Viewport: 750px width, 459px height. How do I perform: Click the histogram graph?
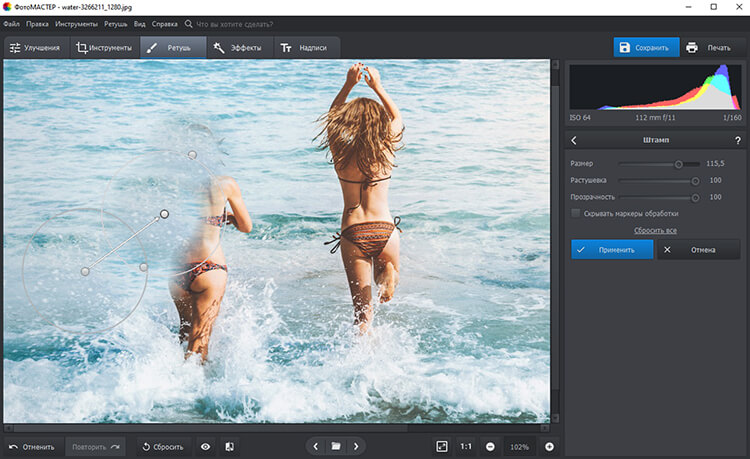click(x=655, y=87)
